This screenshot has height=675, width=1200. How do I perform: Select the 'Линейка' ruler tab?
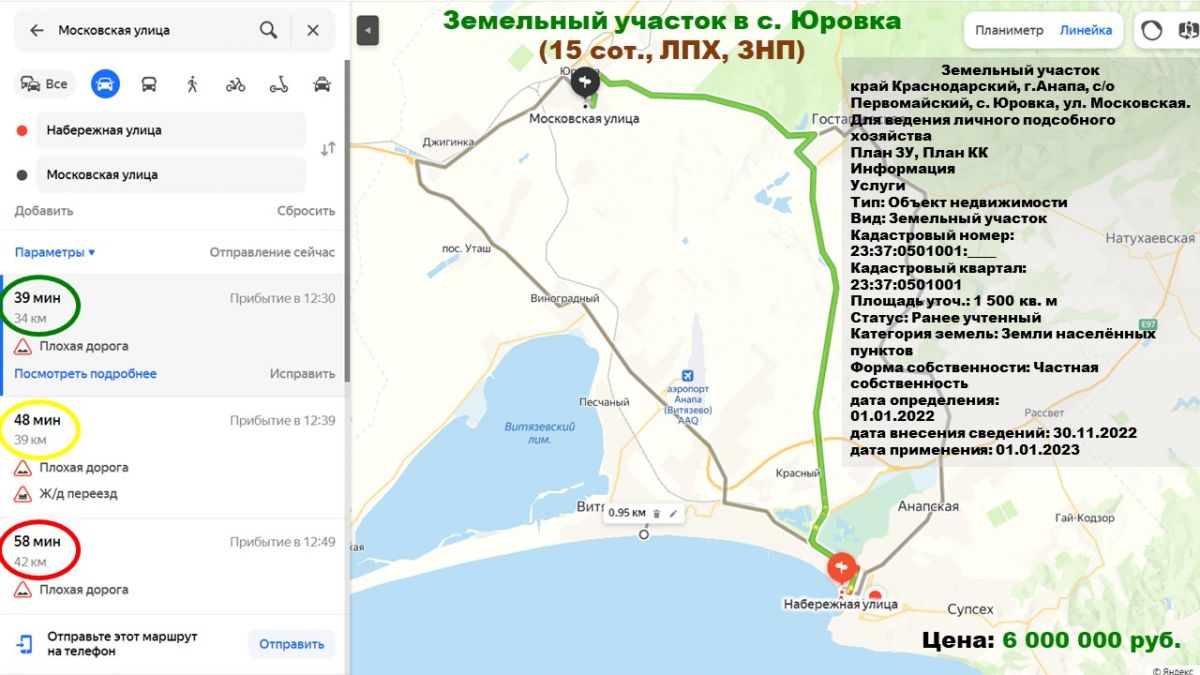[x=1086, y=31]
